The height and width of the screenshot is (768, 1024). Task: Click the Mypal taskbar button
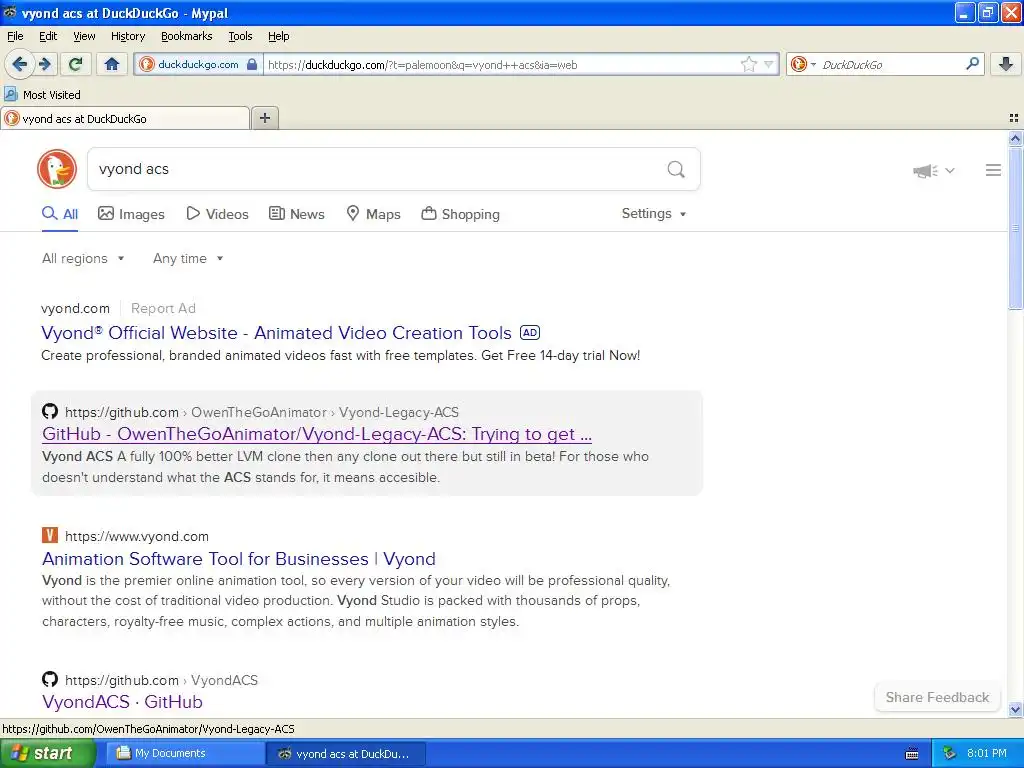(346, 754)
